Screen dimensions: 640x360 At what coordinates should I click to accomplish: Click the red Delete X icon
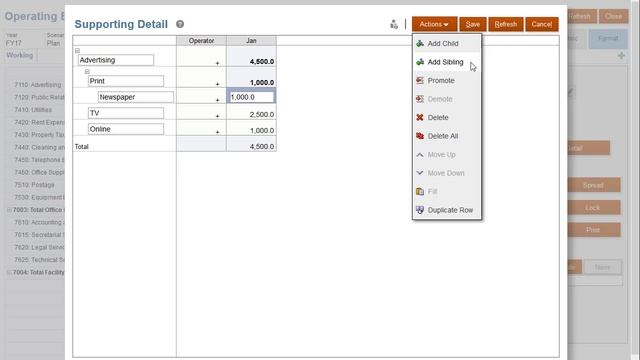point(420,118)
